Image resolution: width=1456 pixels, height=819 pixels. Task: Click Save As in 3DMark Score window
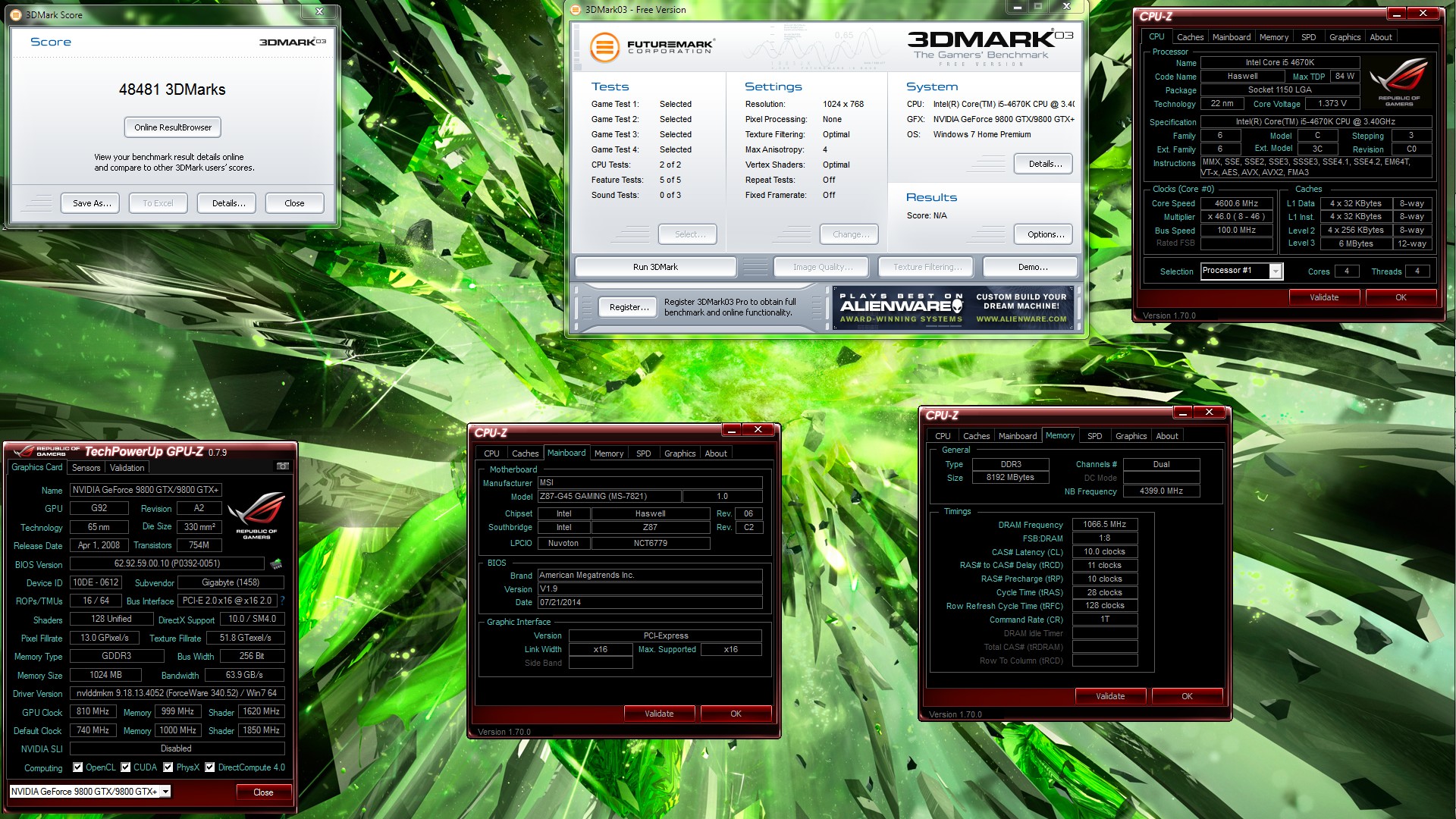92,203
